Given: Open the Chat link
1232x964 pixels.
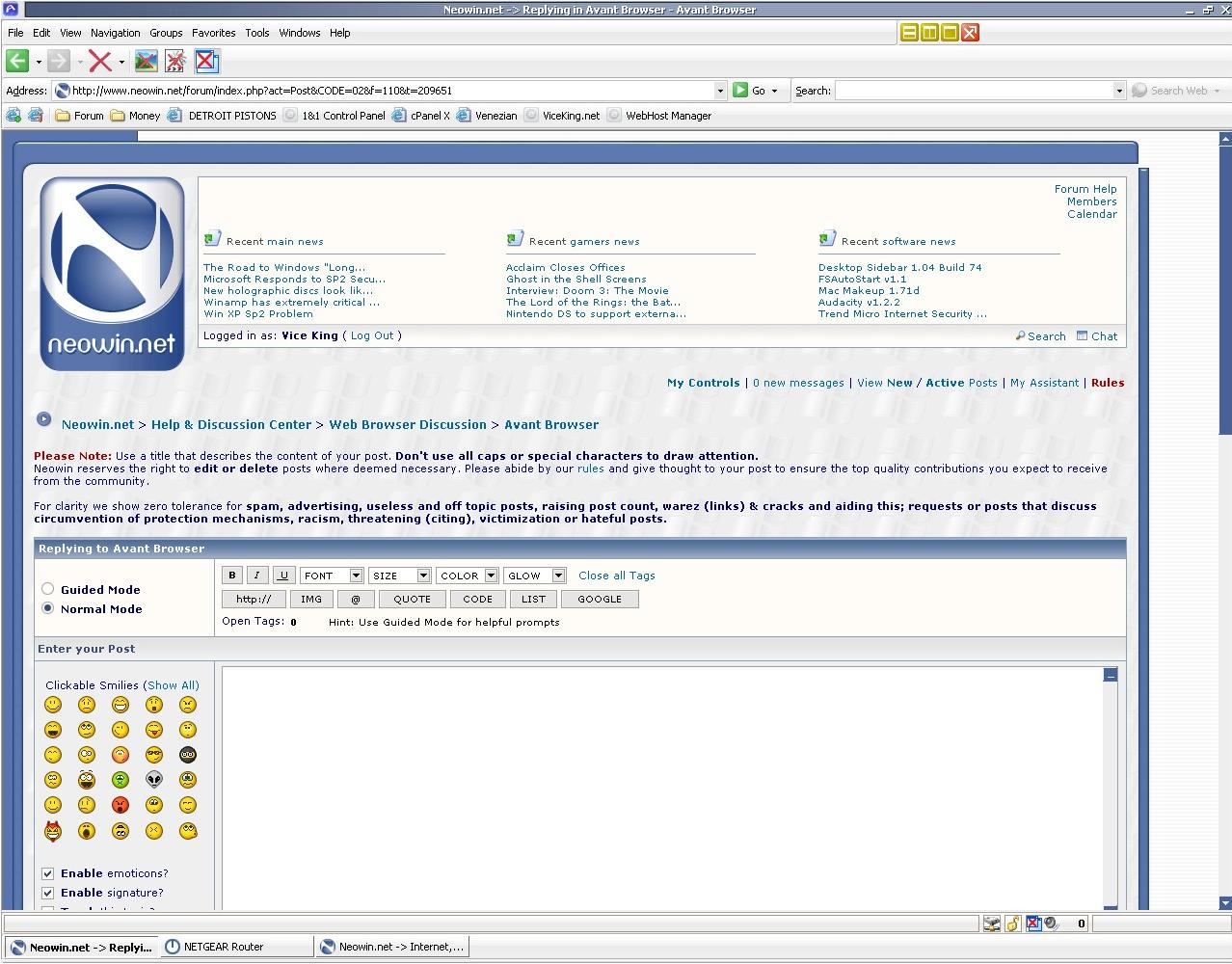Looking at the screenshot, I should coord(1097,336).
